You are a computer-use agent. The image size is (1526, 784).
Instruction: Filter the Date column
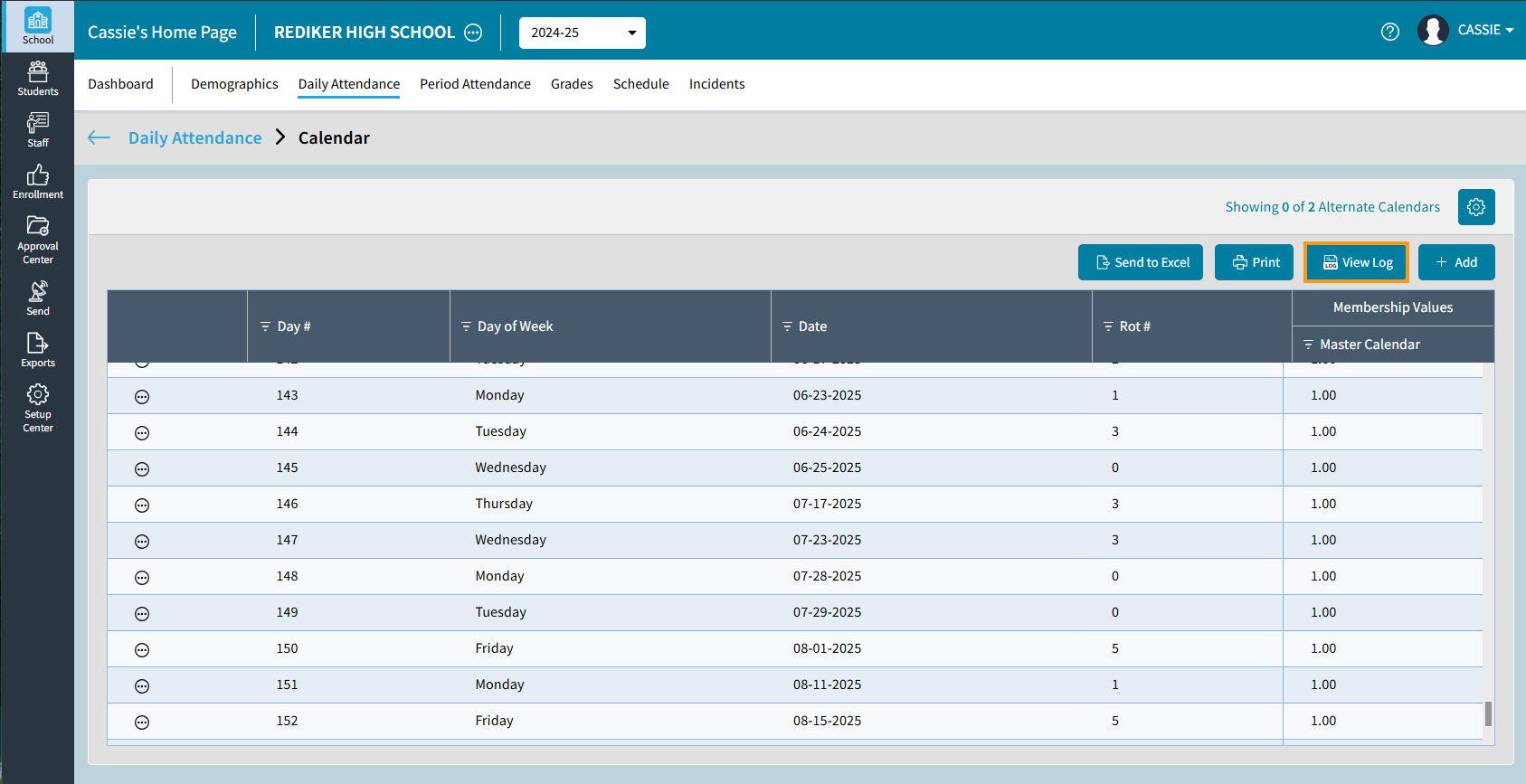787,326
